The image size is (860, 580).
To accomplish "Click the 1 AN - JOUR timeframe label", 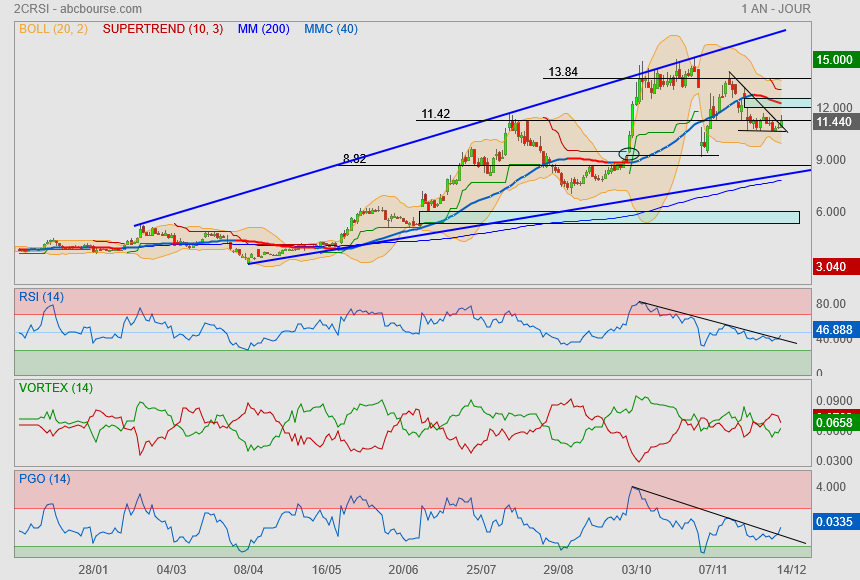I will (x=775, y=9).
